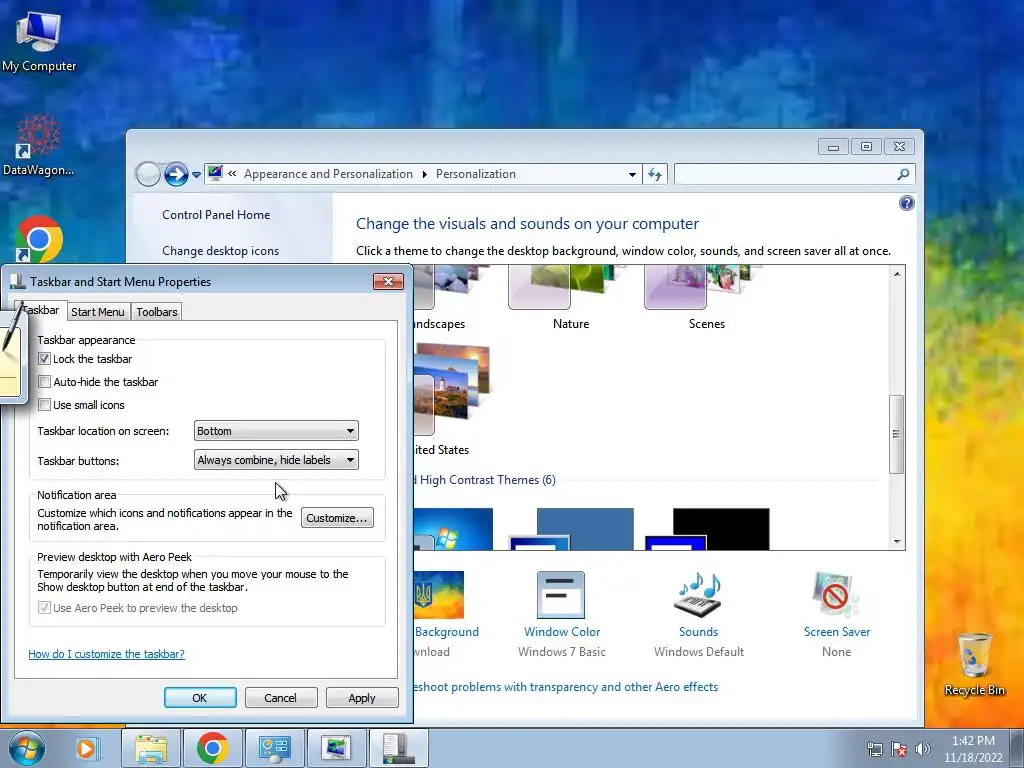Click the Control Panel search field
This screenshot has height=768, width=1024.
pyautogui.click(x=786, y=174)
